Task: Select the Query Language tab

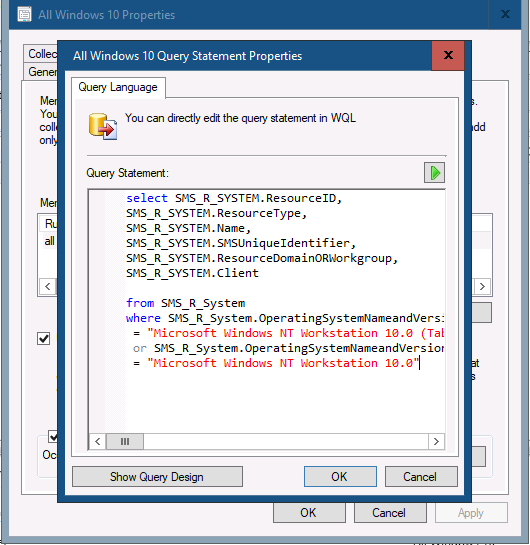Action: 118,87
